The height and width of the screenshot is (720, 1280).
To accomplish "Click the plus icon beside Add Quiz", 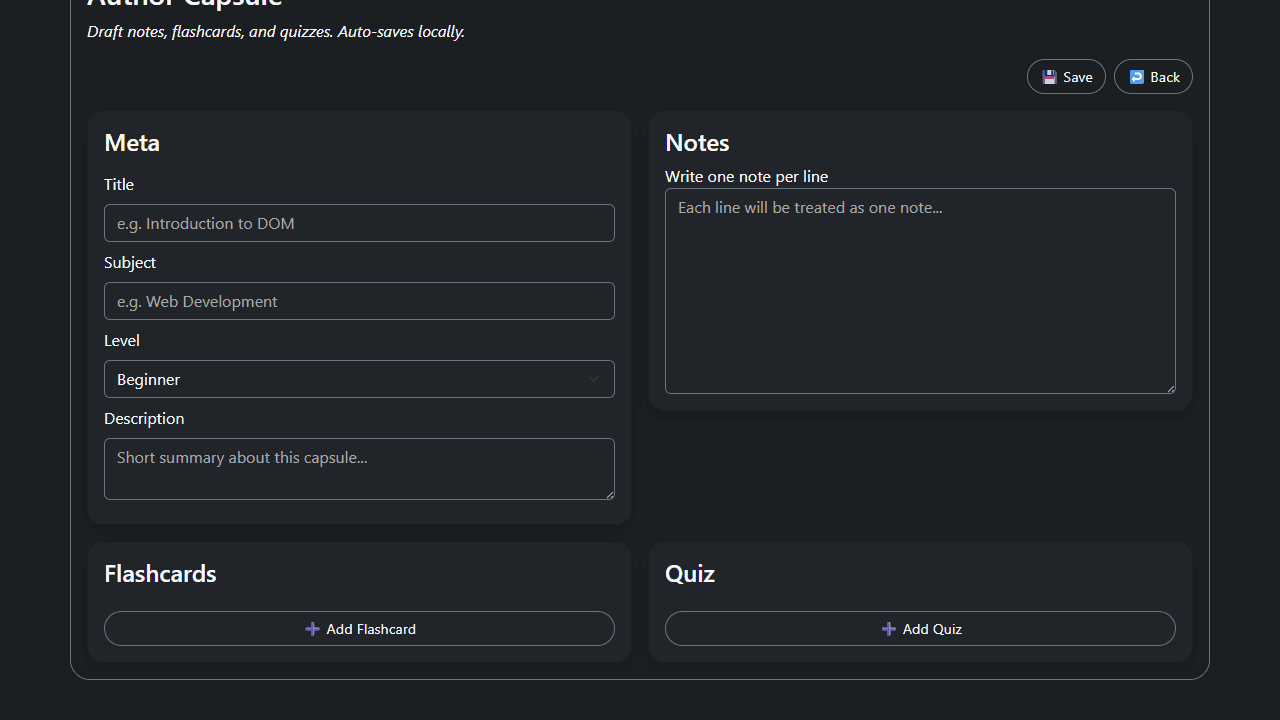I will [x=889, y=629].
